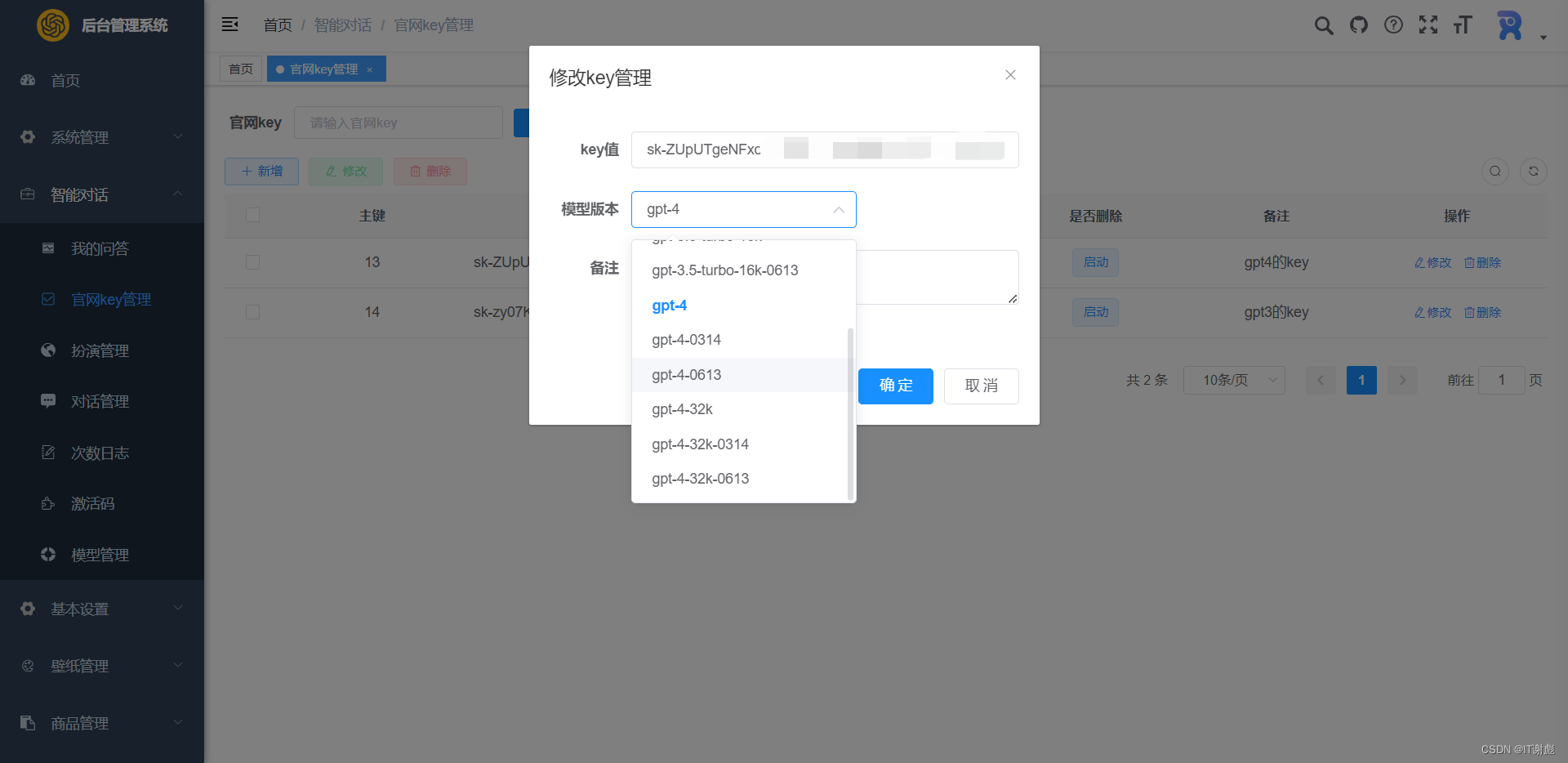Viewport: 1568px width, 763px height.
Task: Click 删除 link for gpt3的key row
Action: point(1483,312)
